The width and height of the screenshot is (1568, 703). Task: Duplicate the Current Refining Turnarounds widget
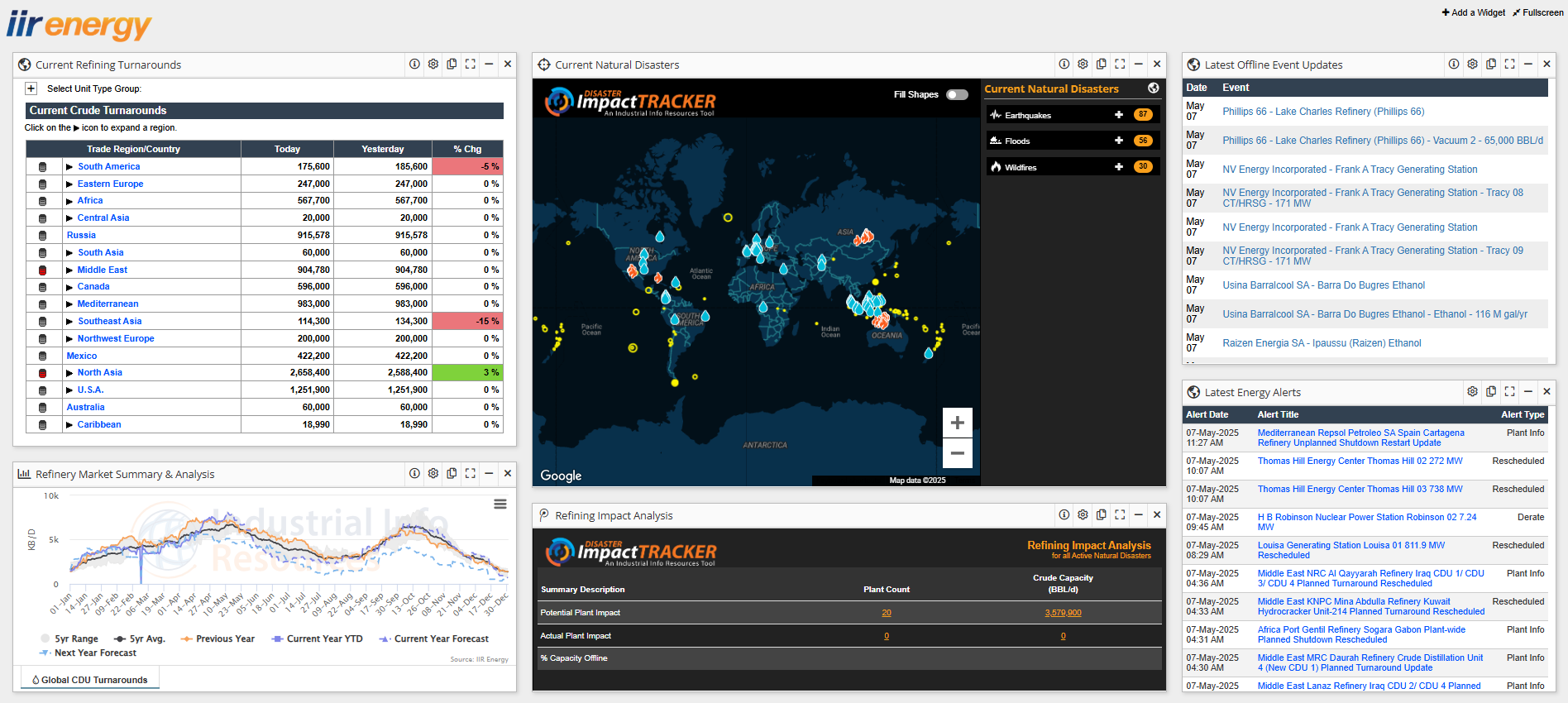point(452,64)
